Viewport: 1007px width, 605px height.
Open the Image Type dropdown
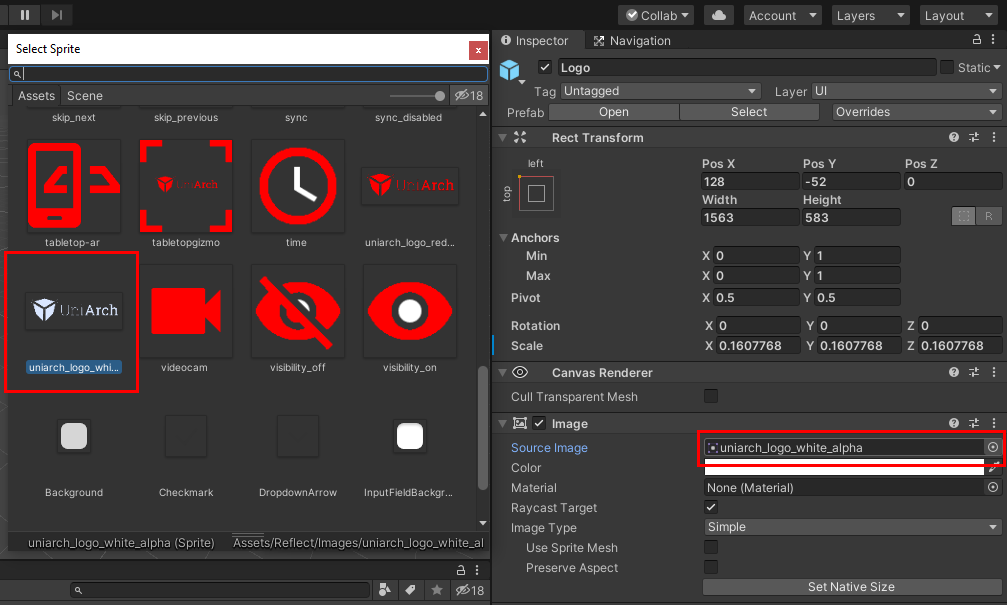point(852,527)
